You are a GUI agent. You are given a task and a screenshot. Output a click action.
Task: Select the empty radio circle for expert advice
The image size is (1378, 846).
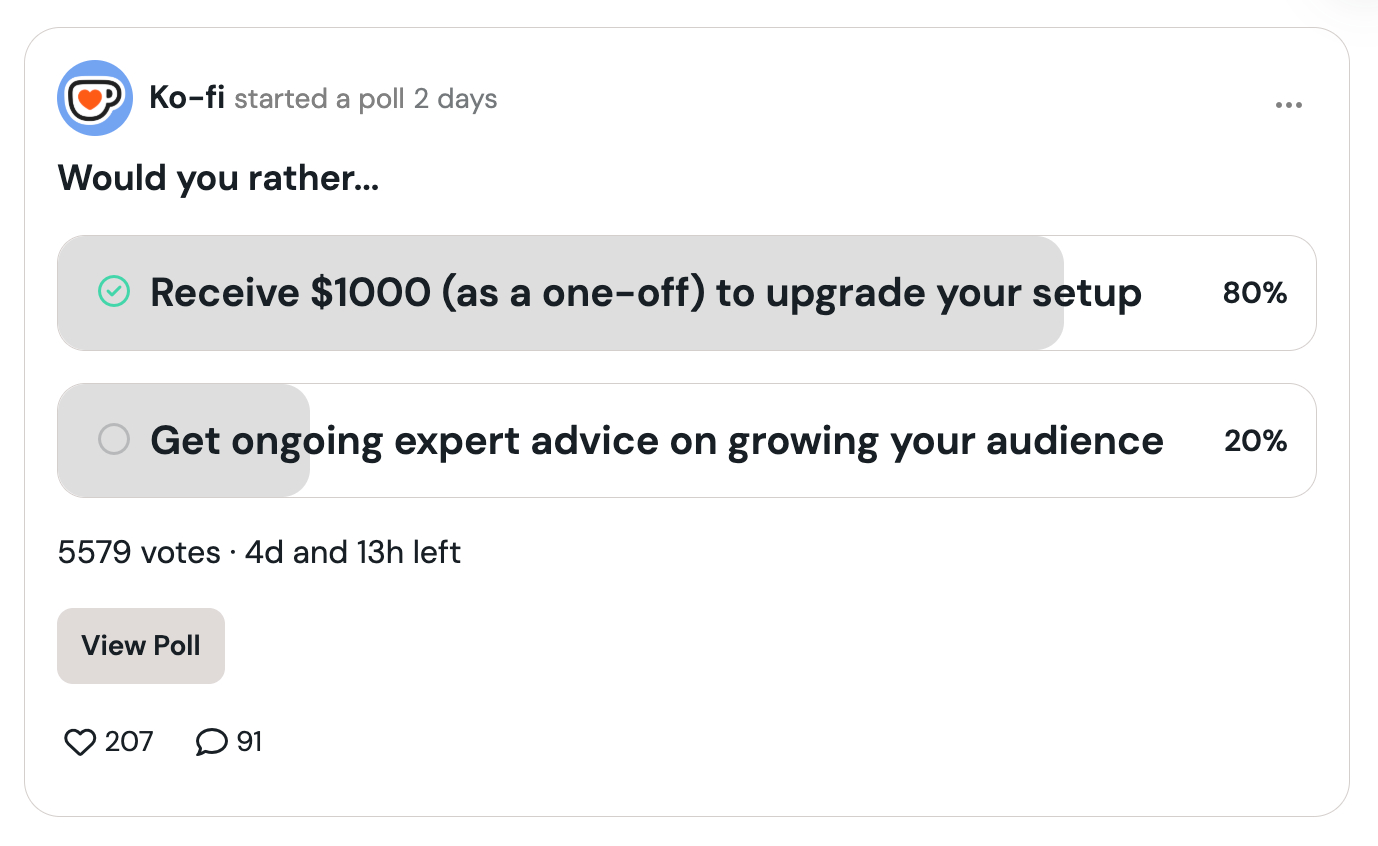114,439
